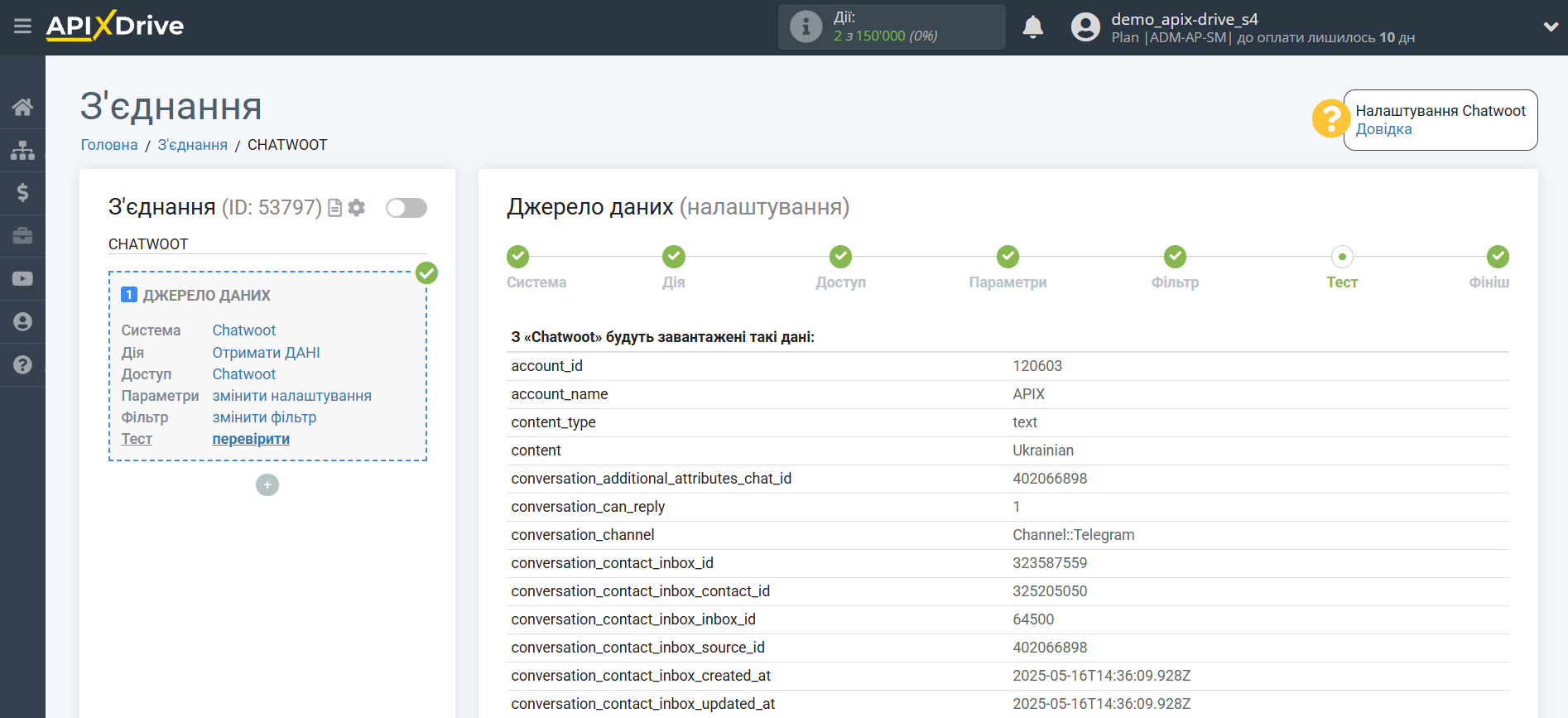The width and height of the screenshot is (1568, 718).
Task: Select the account_id value 120603
Action: (x=1037, y=366)
